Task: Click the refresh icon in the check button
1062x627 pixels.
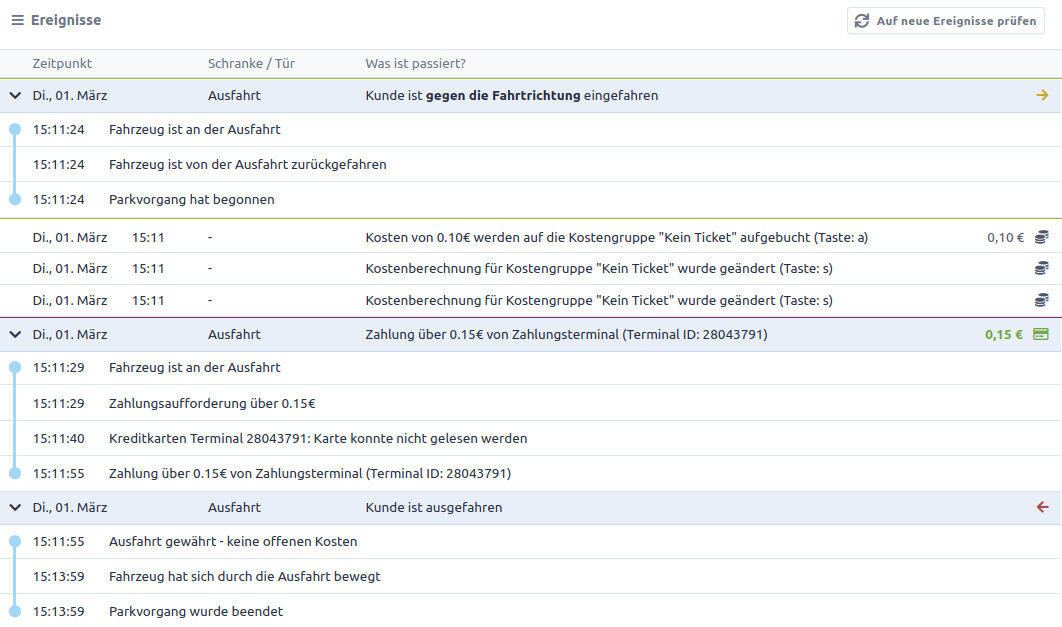Action: click(x=862, y=21)
